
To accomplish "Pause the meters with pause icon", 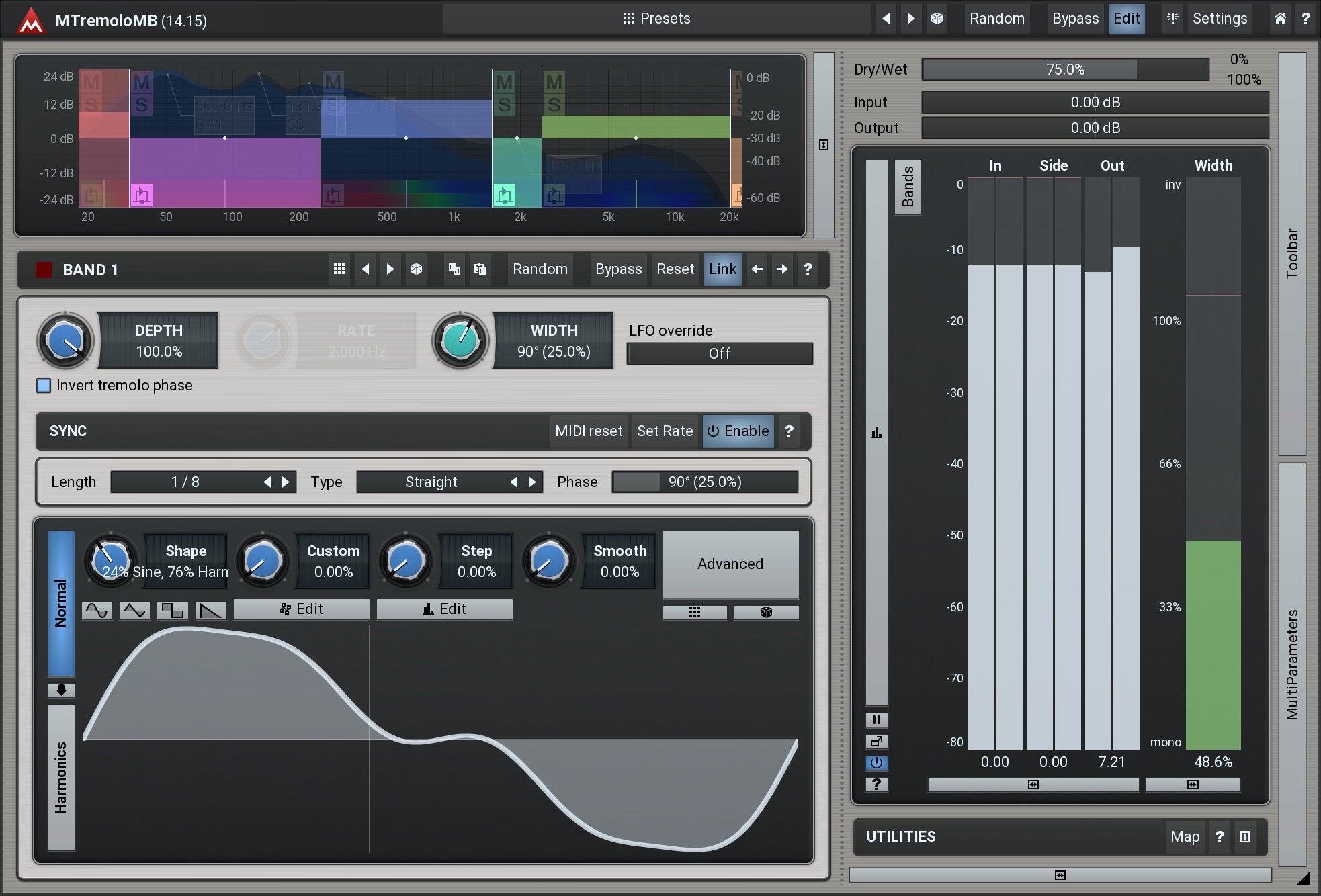I will pos(876,720).
